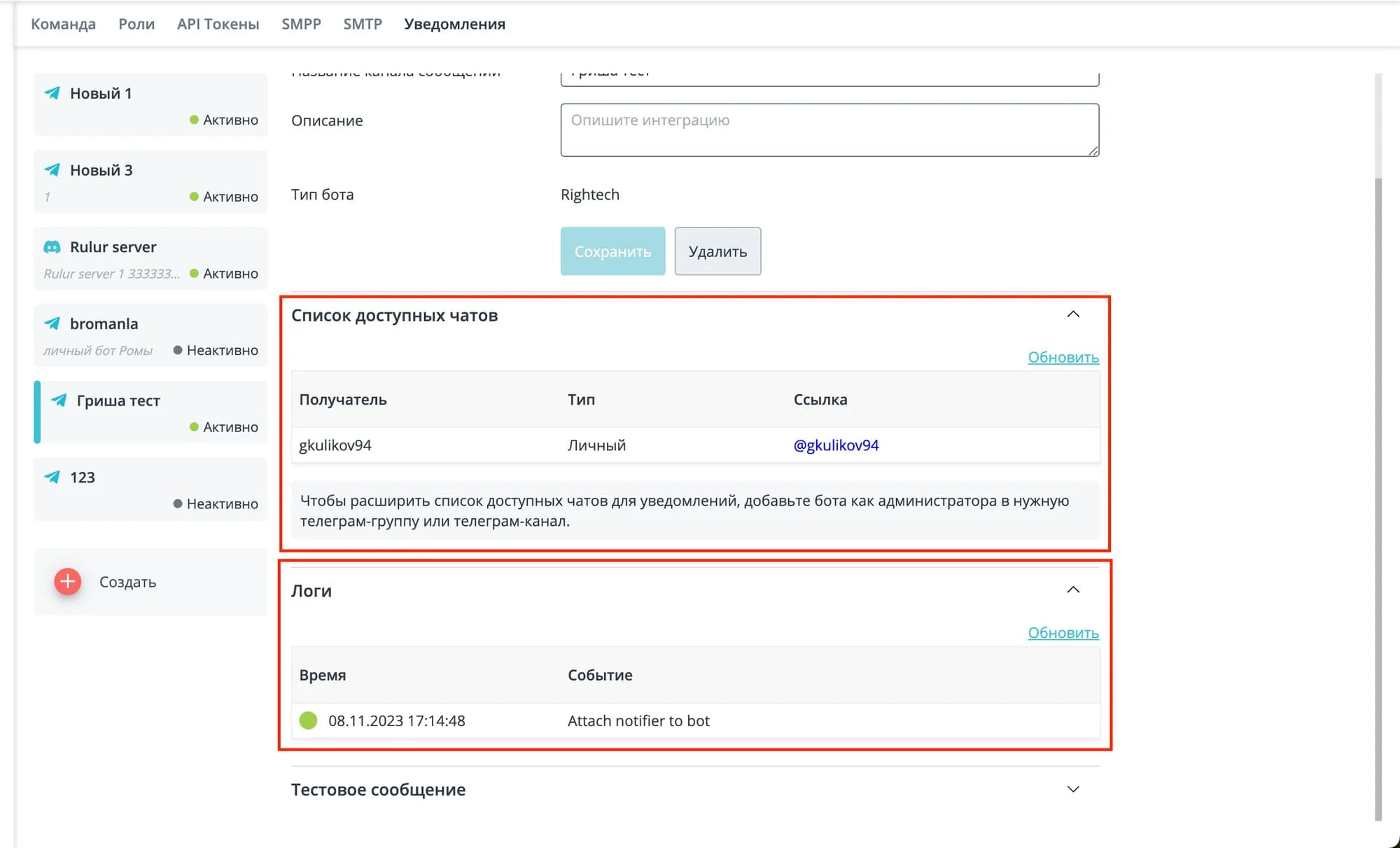Focus the Описание text area
Image resolution: width=1400 pixels, height=848 pixels.
(x=829, y=130)
